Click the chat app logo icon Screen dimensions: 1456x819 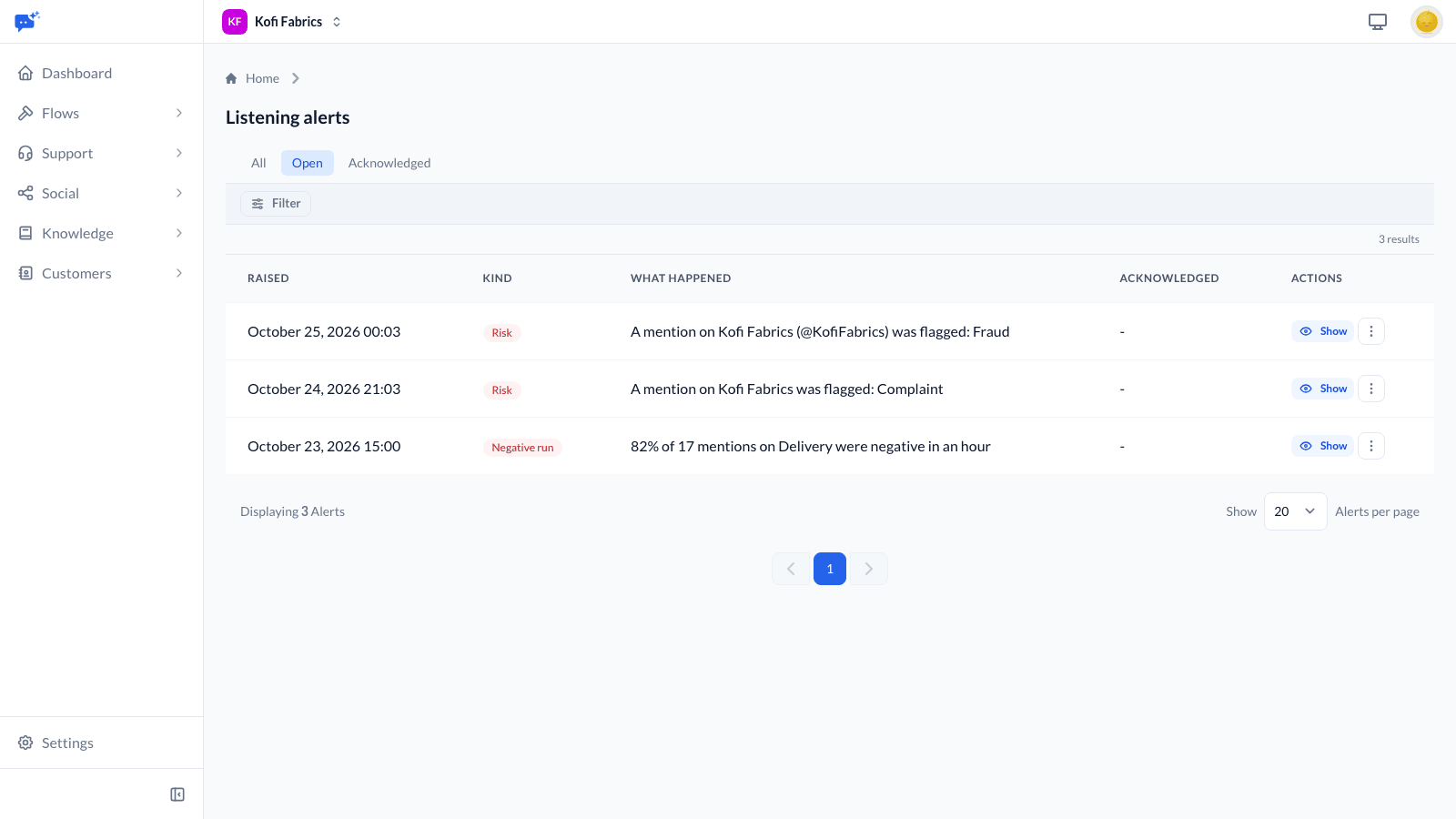coord(27,21)
